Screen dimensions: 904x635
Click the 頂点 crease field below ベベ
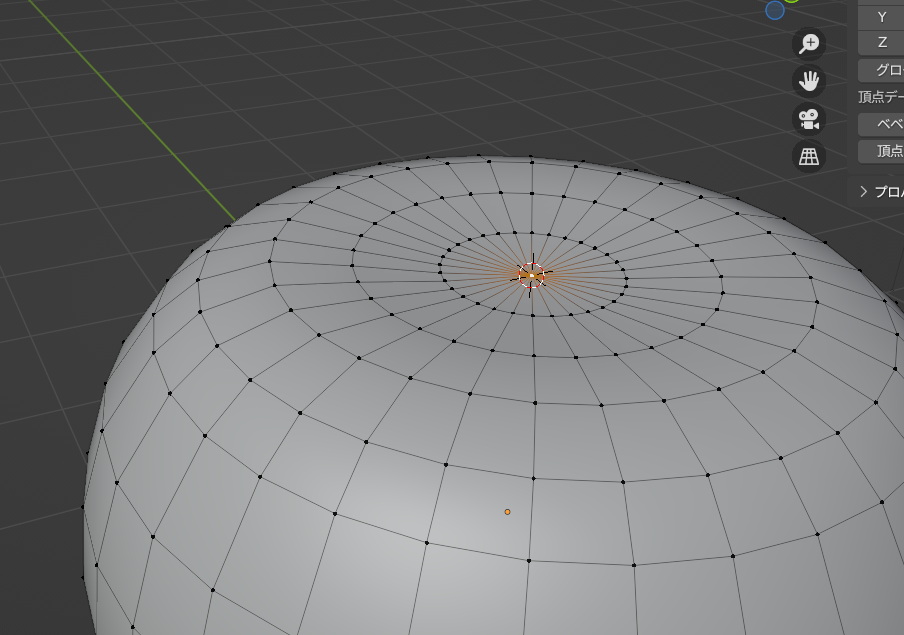(881, 151)
